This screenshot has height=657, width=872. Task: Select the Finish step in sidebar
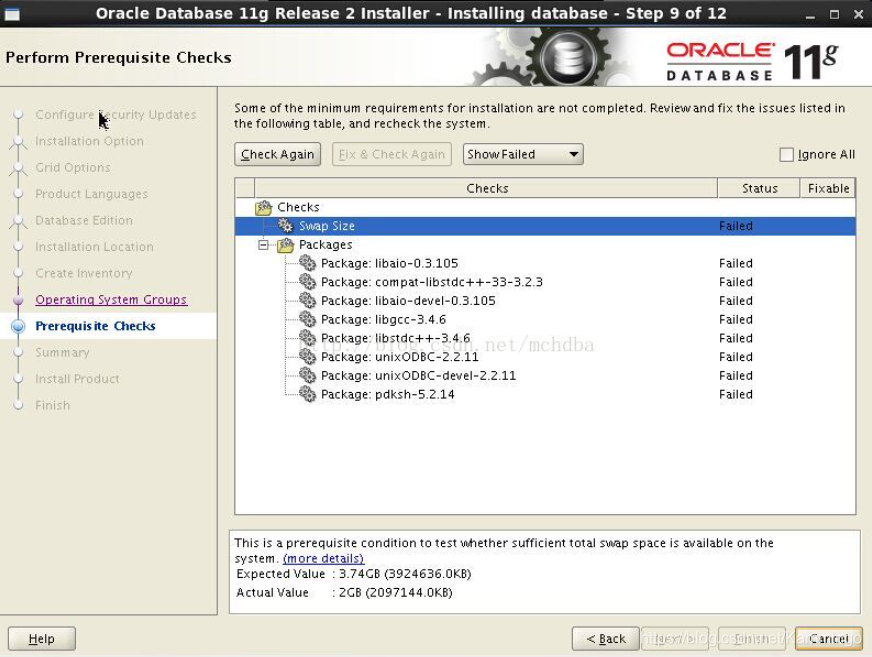click(53, 406)
